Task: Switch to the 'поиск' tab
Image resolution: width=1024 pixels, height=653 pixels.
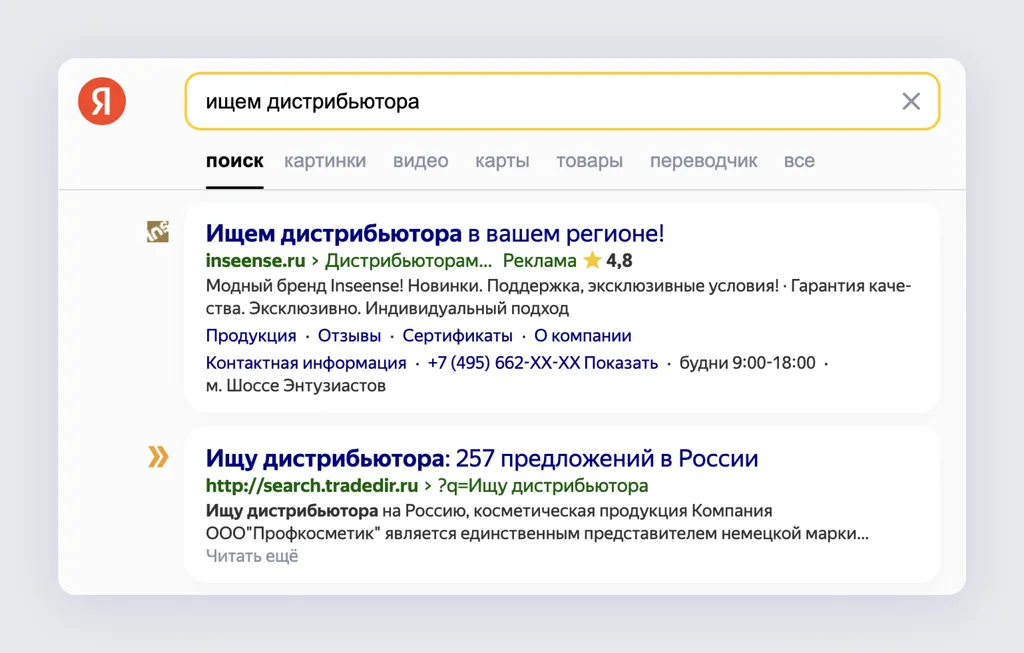Action: [234, 161]
